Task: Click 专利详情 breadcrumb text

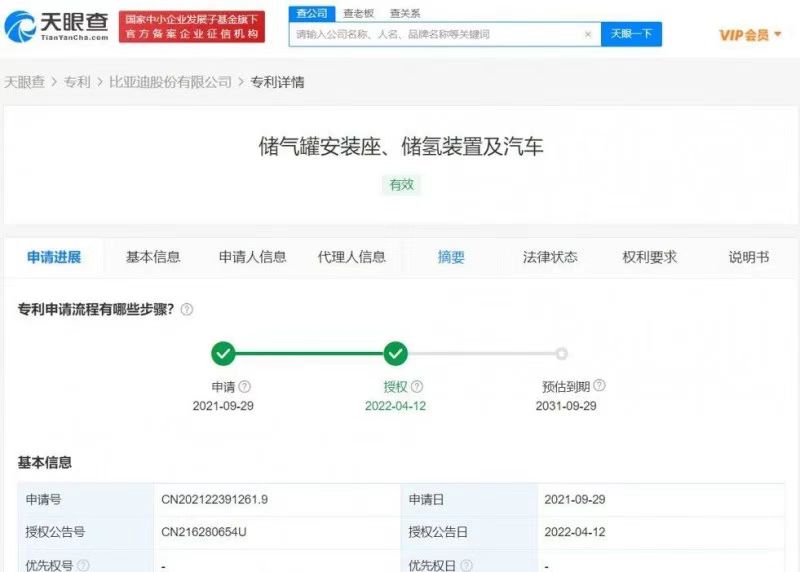Action: (x=277, y=82)
